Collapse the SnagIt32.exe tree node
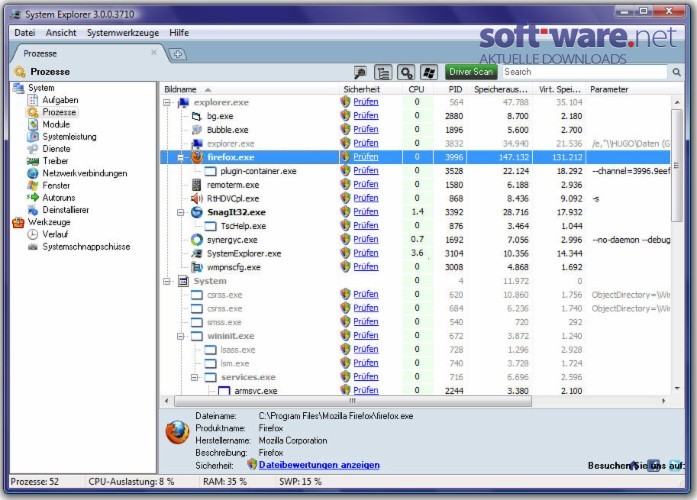This screenshot has height=500, width=697. click(x=180, y=212)
